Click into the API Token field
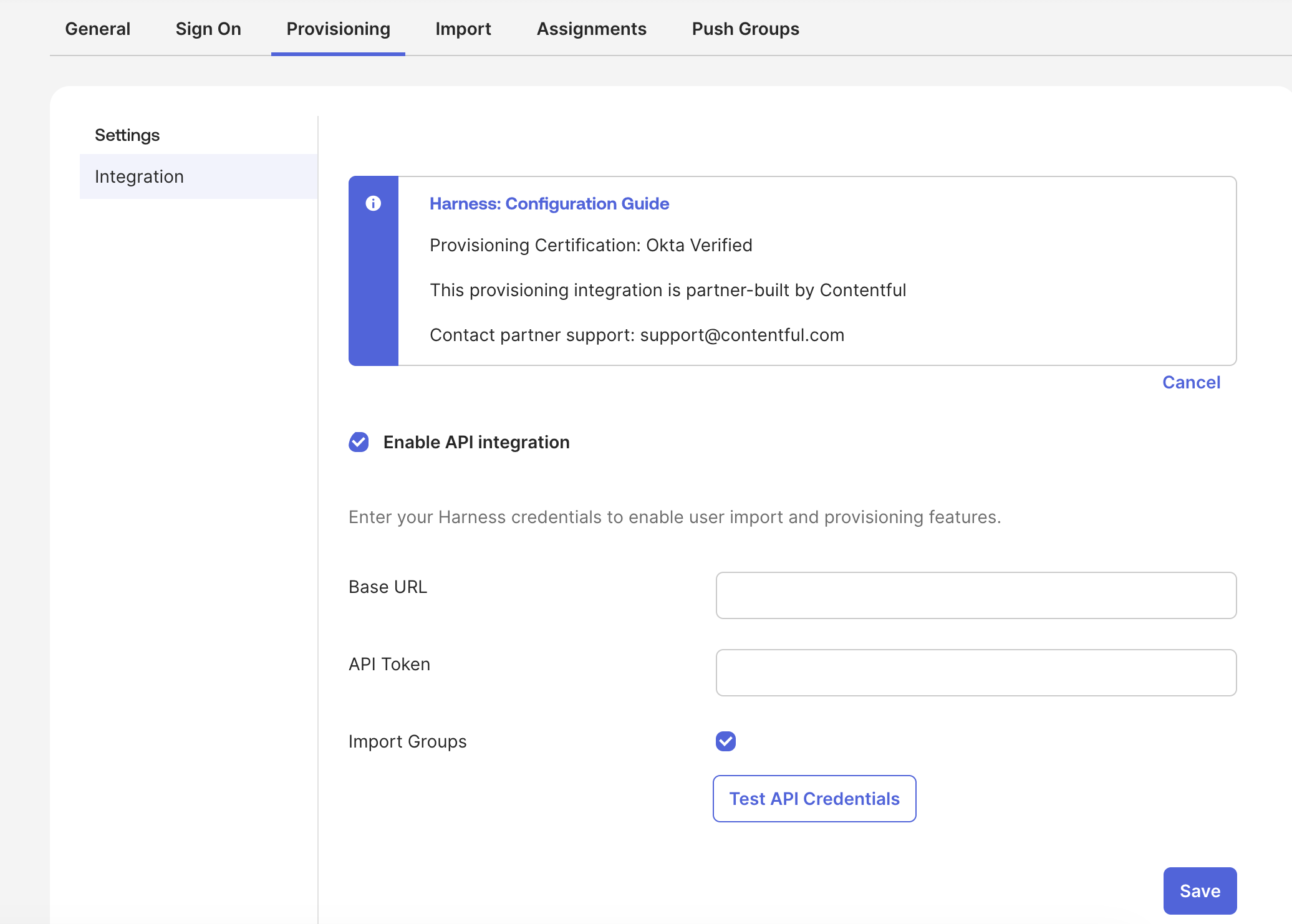Viewport: 1292px width, 924px height. pyautogui.click(x=976, y=673)
